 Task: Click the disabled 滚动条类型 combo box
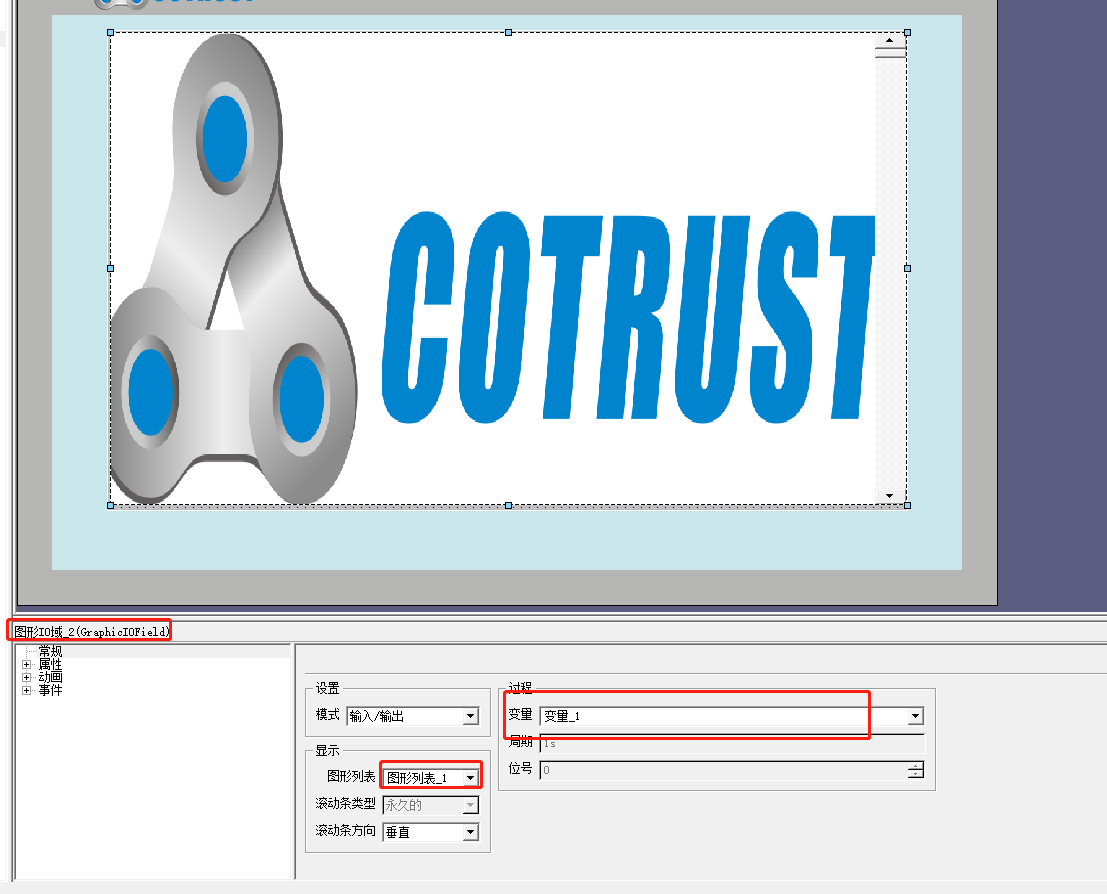click(x=431, y=805)
